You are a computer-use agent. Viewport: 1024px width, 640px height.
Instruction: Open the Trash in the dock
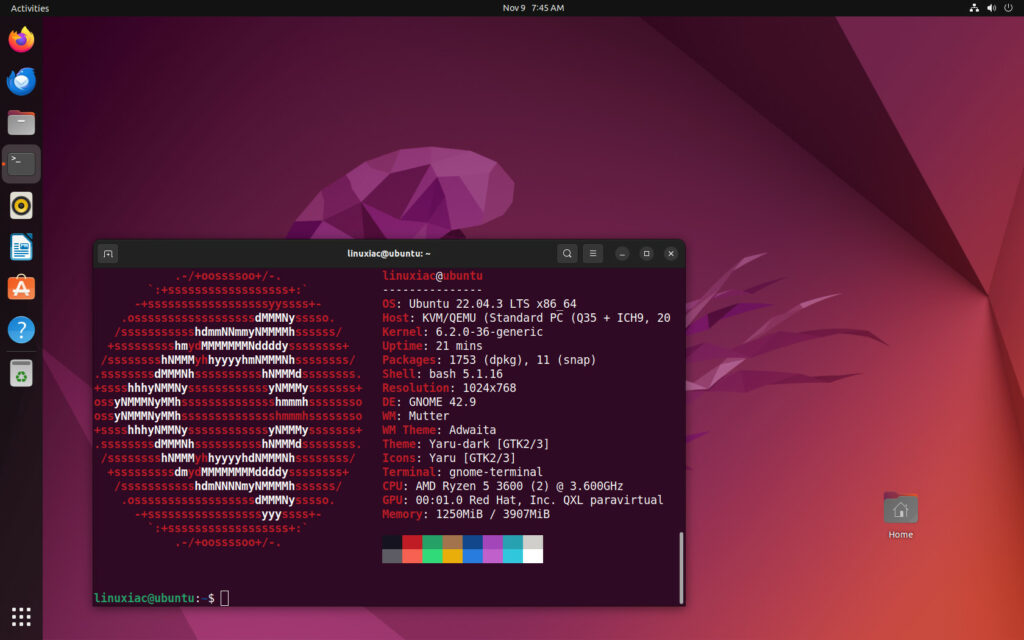click(x=21, y=373)
